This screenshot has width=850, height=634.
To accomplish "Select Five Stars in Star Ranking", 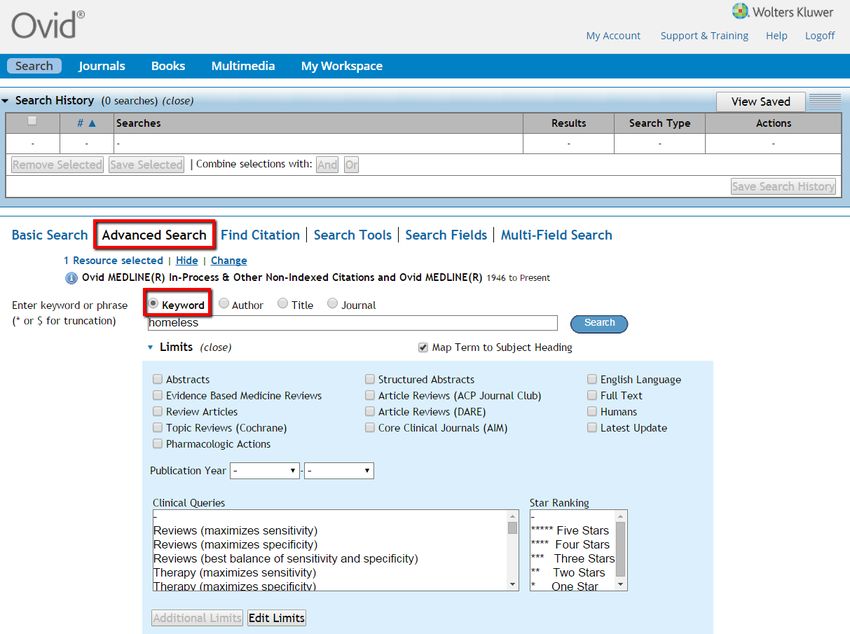I will click(570, 531).
